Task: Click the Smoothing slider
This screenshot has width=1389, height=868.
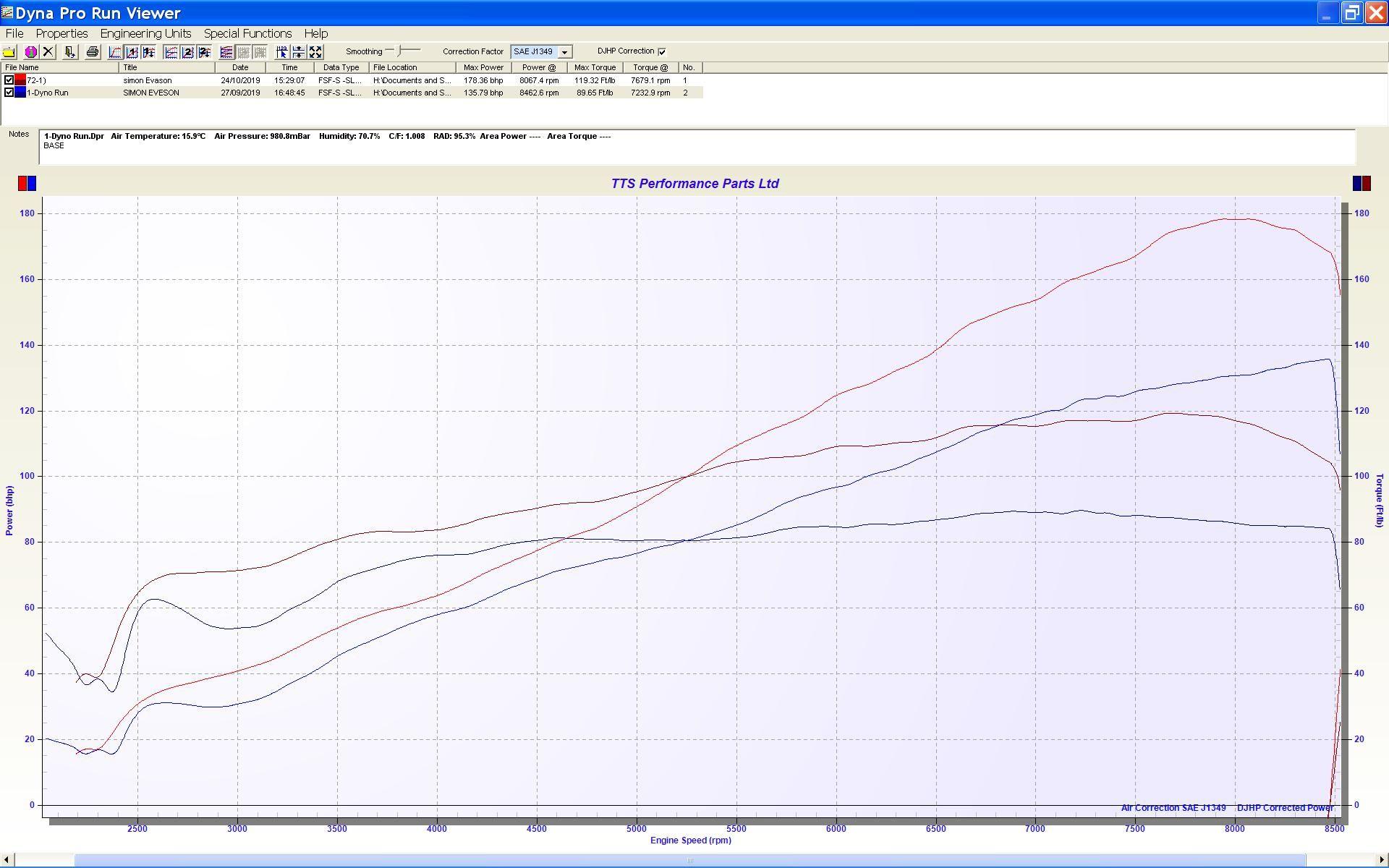Action: coord(400,51)
